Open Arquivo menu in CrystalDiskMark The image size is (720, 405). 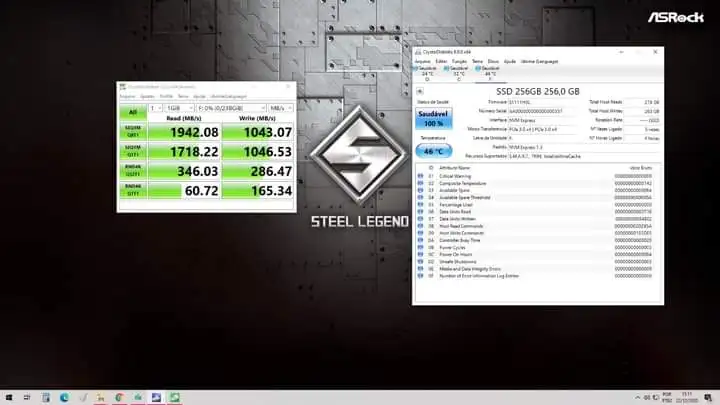pyautogui.click(x=127, y=96)
